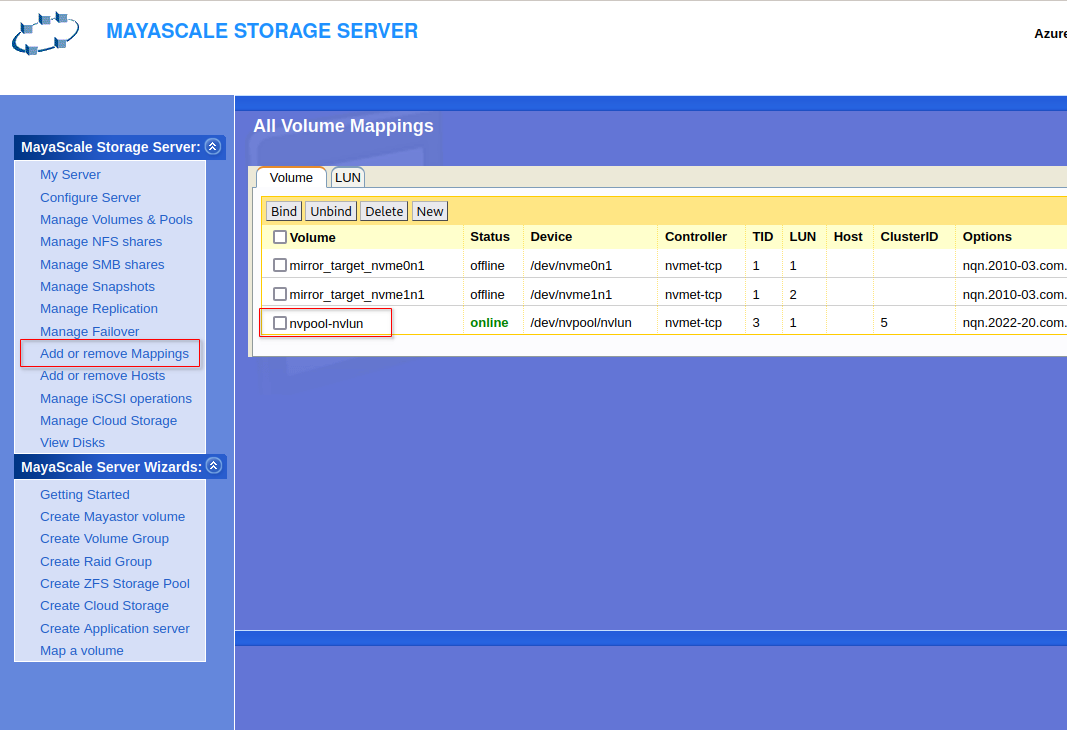Open the View Disks page
1067x730 pixels.
coord(72,442)
